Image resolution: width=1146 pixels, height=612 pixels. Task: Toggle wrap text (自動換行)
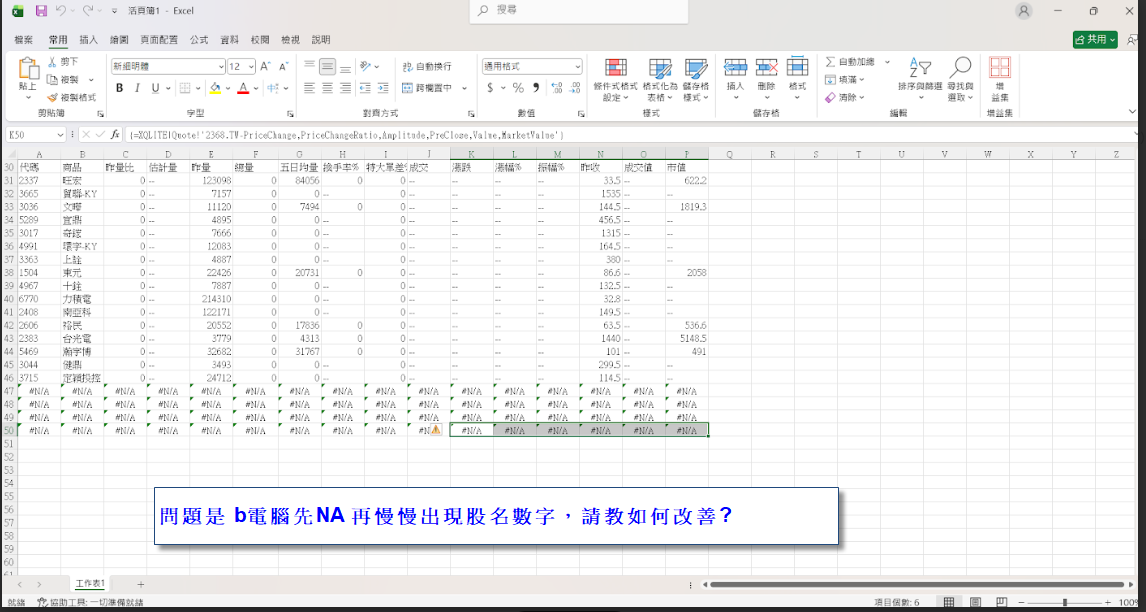427,66
